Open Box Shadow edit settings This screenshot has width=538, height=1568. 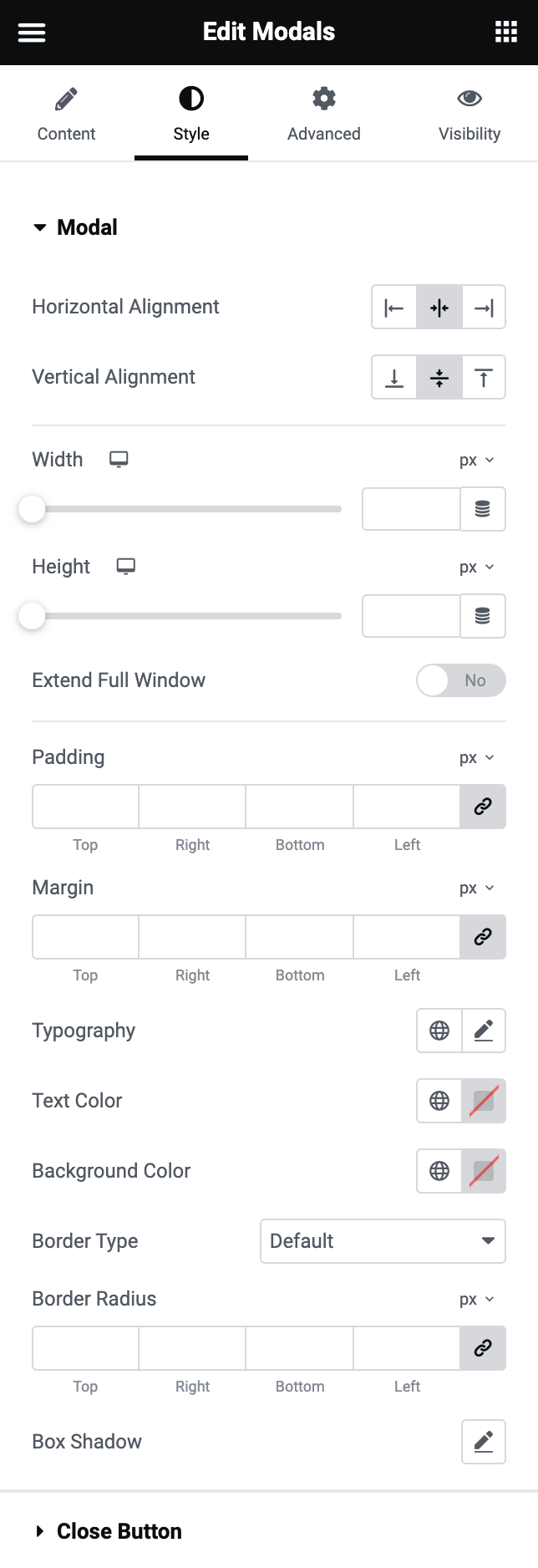pos(484,1442)
